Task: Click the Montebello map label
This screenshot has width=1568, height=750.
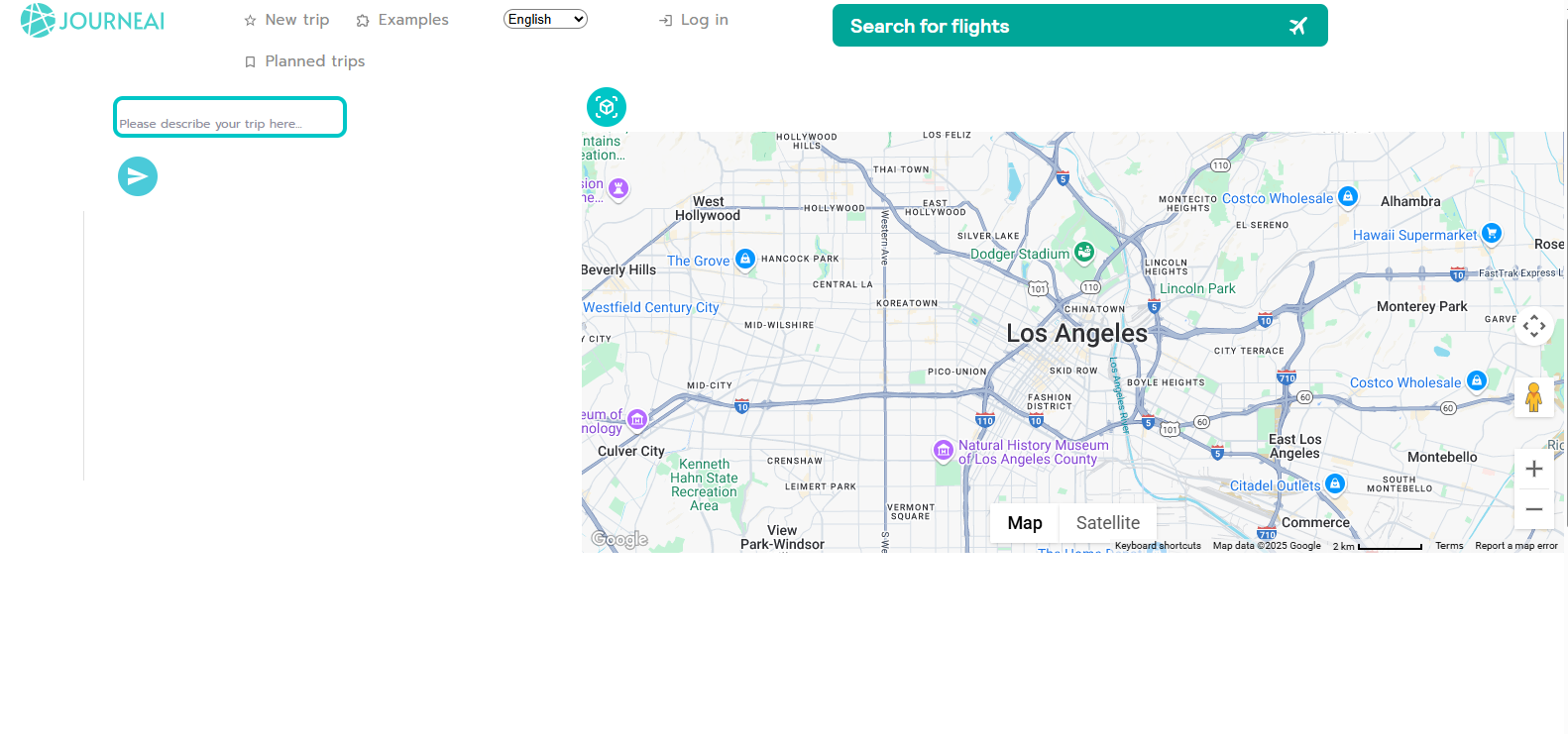Action: pos(1442,458)
